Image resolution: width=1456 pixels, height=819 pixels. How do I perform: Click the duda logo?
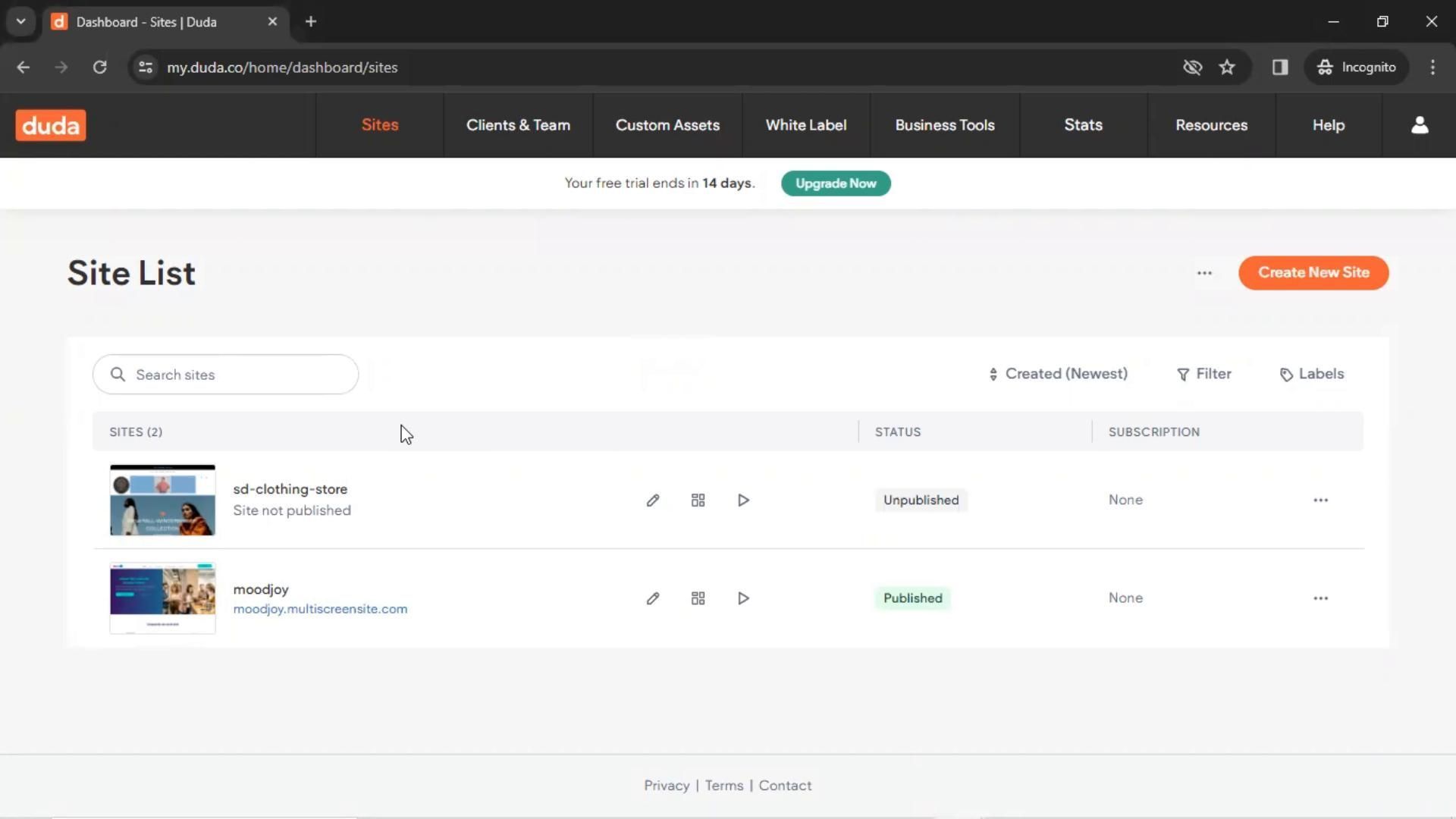pyautogui.click(x=51, y=125)
